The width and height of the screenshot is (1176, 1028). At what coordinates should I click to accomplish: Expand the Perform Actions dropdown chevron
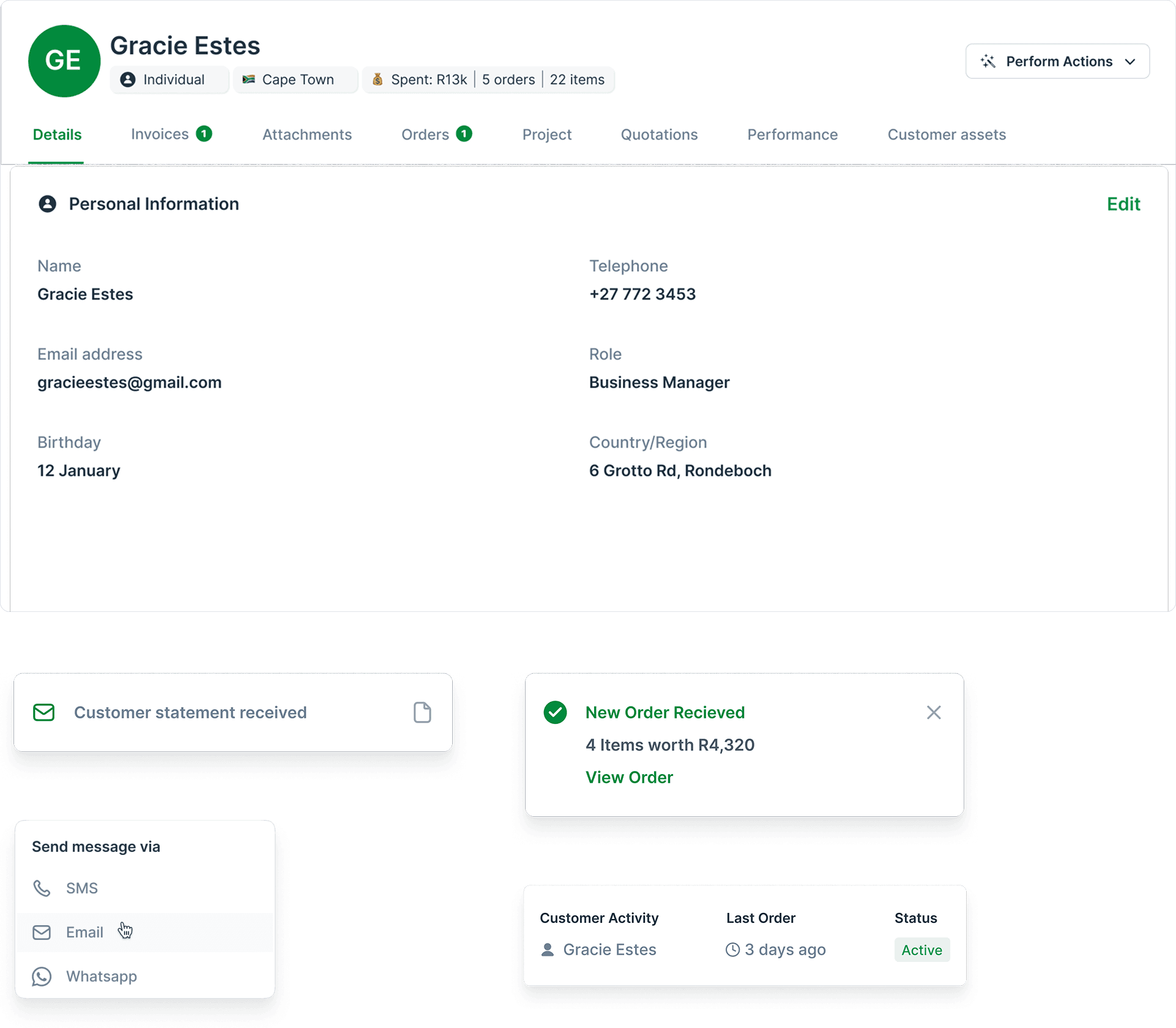pyautogui.click(x=1130, y=62)
